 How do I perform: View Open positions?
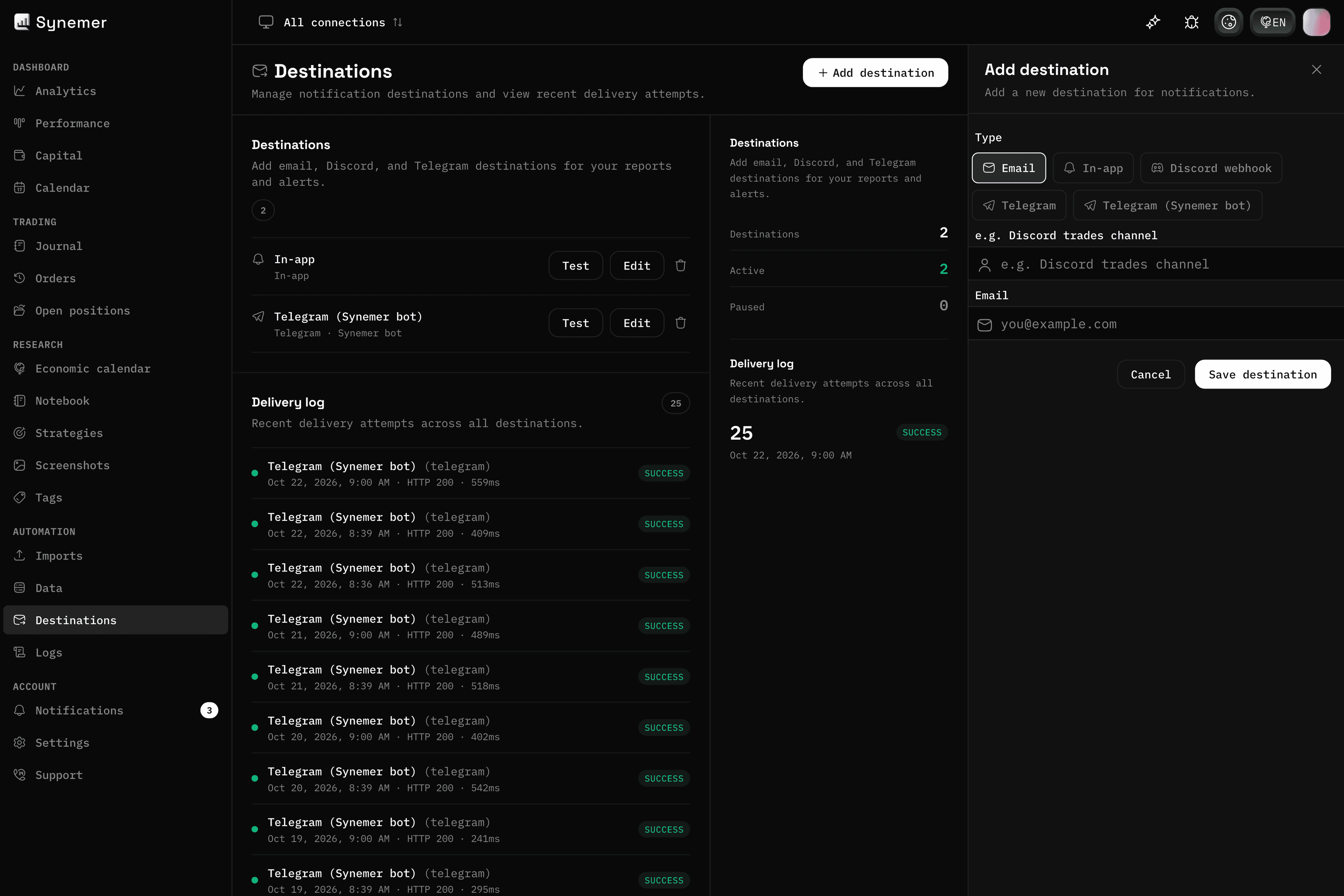pyautogui.click(x=115, y=311)
